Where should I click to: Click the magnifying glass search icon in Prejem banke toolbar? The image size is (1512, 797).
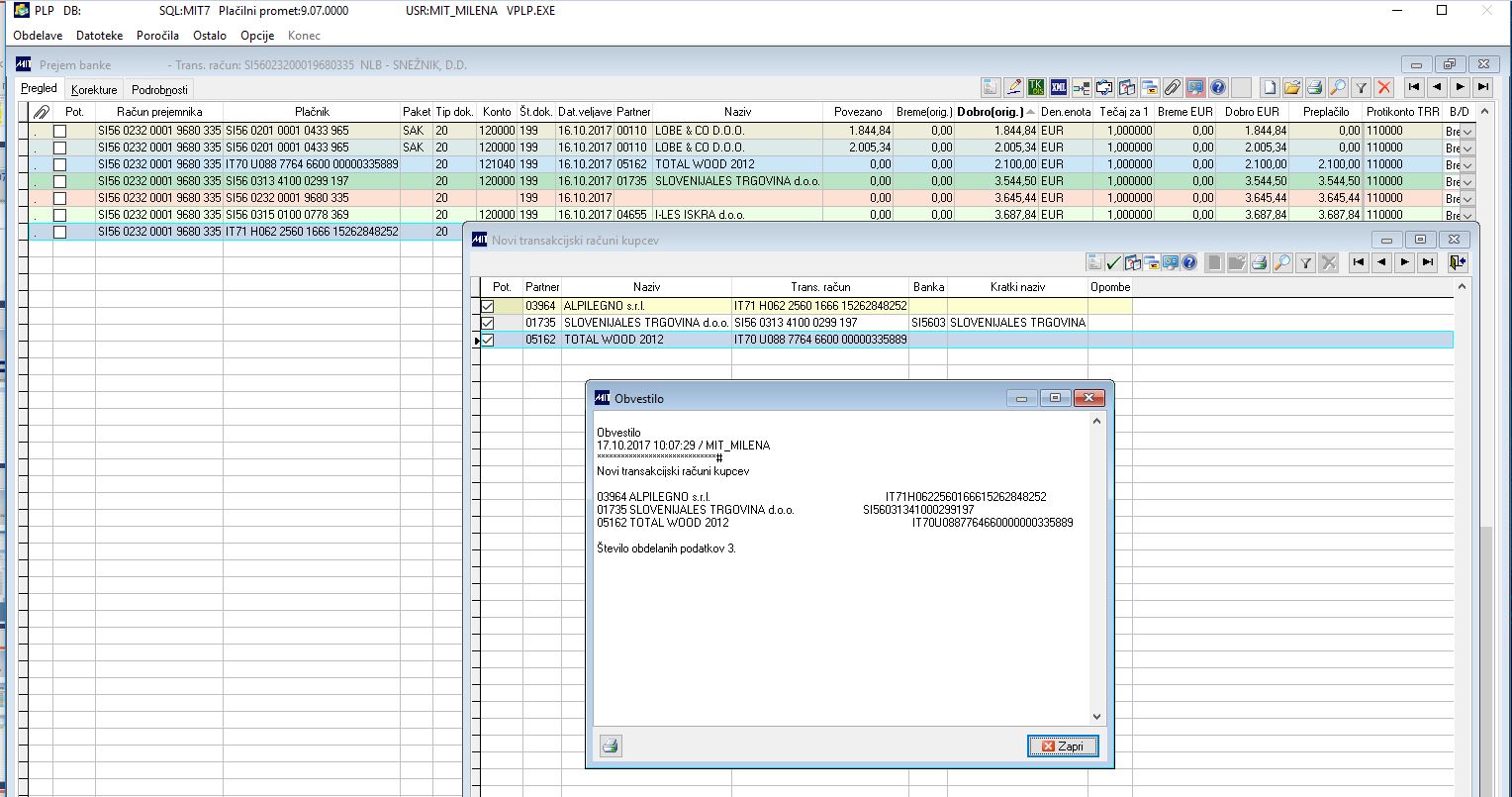(x=1338, y=87)
